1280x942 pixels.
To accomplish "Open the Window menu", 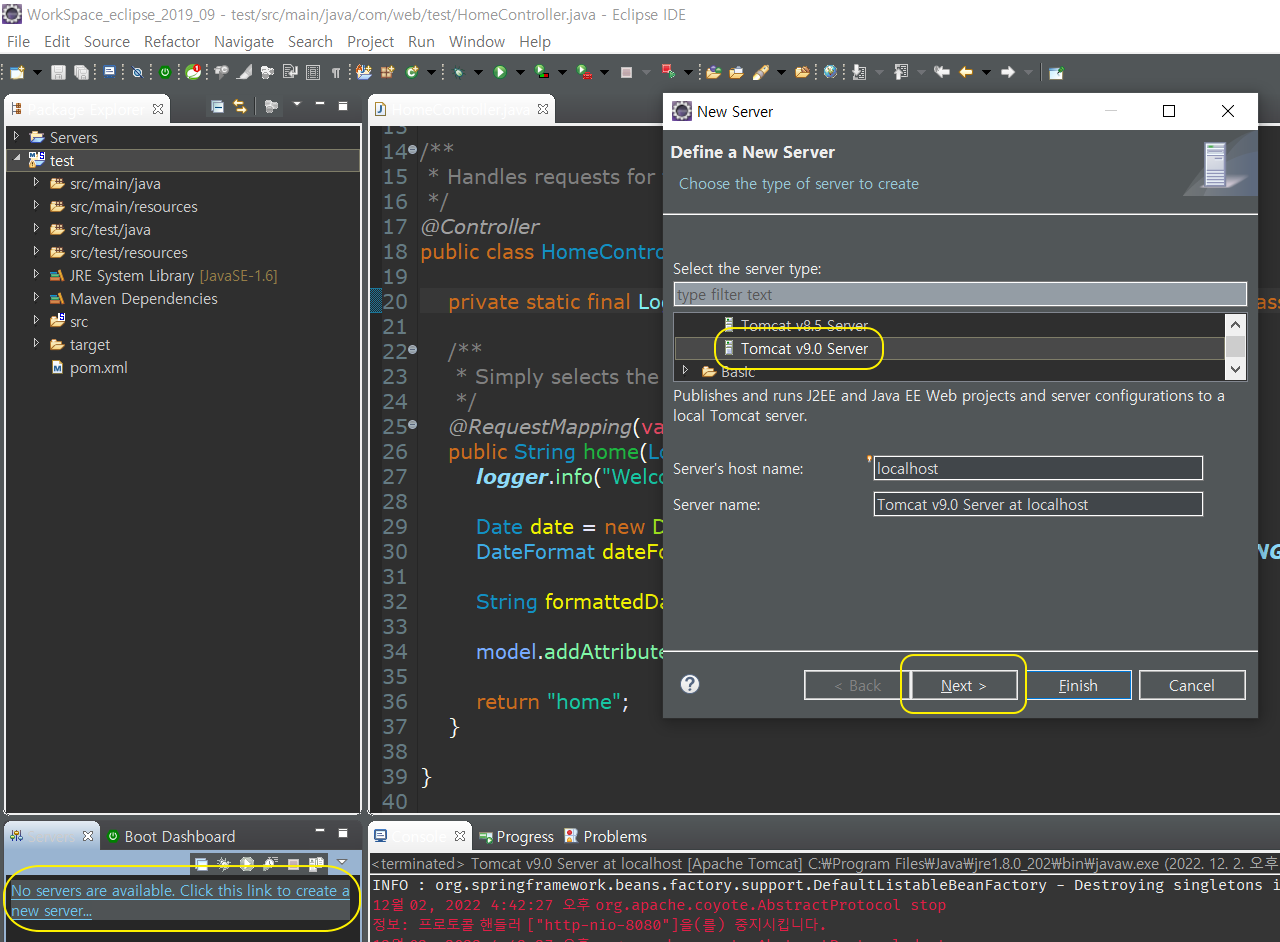I will pos(477,41).
